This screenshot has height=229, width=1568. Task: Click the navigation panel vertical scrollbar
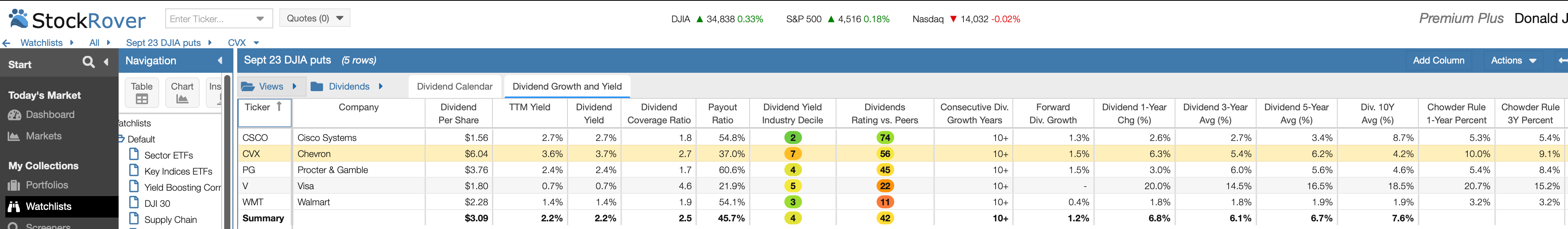227,152
